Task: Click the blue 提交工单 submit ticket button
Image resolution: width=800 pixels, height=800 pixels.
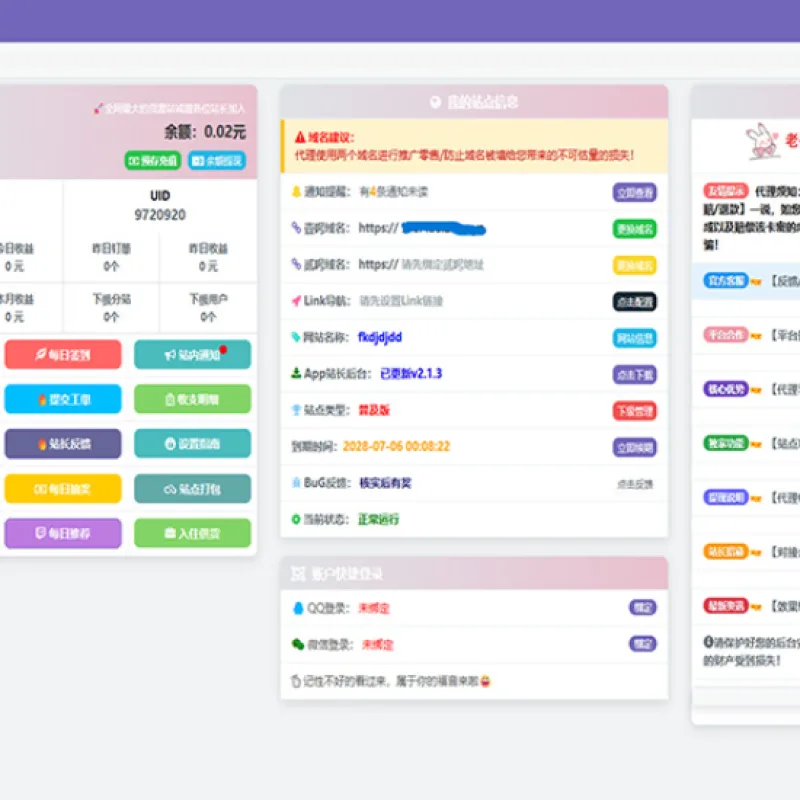Action: tap(63, 399)
